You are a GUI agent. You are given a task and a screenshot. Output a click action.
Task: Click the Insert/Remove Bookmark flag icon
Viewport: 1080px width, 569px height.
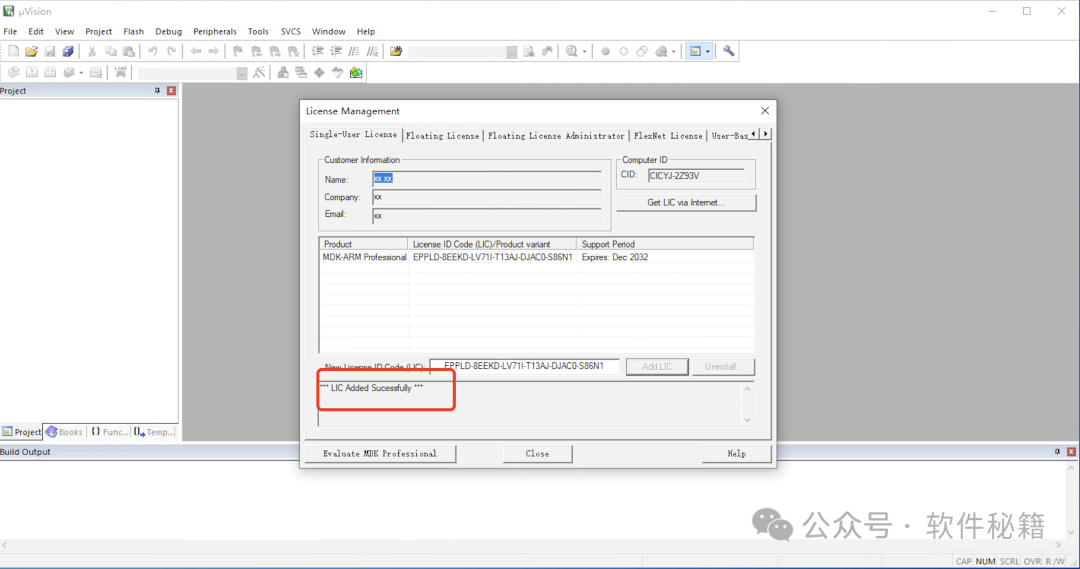[x=238, y=52]
